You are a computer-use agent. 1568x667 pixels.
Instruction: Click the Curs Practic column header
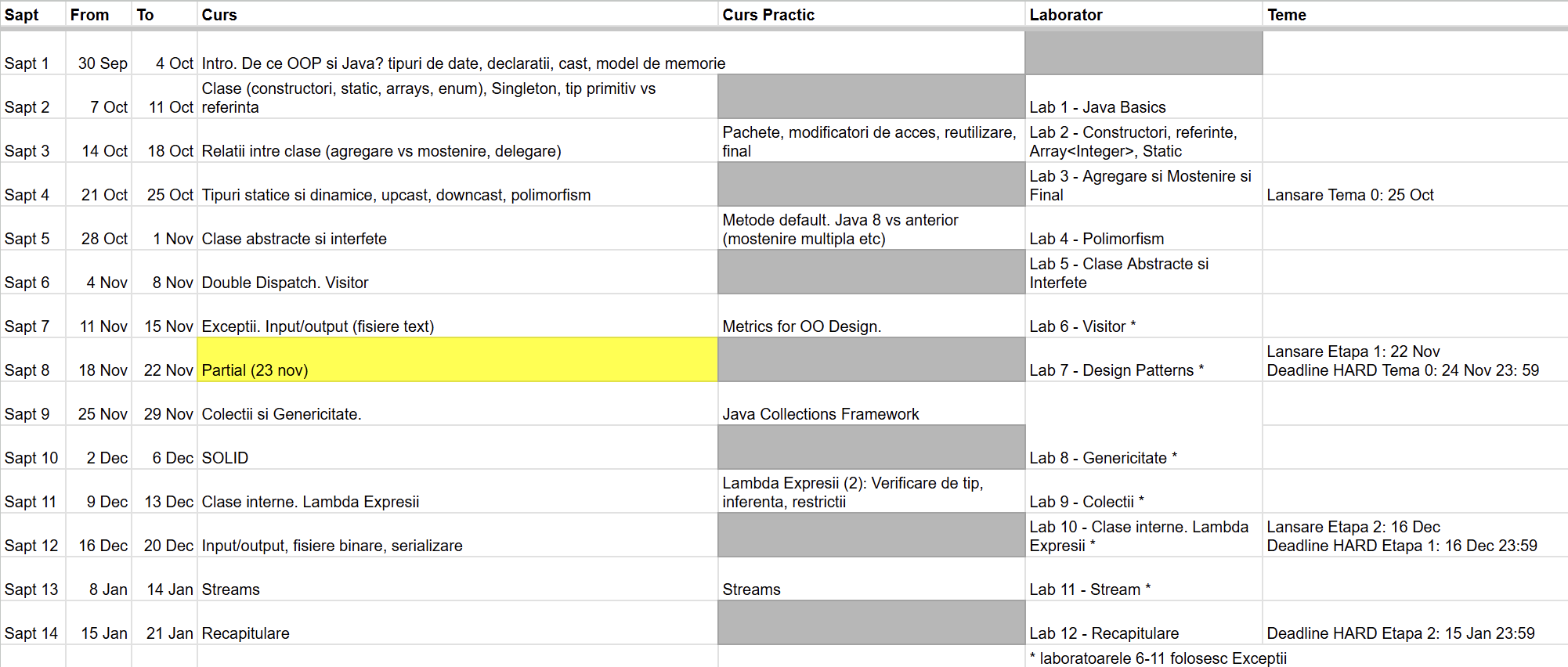tap(871, 15)
